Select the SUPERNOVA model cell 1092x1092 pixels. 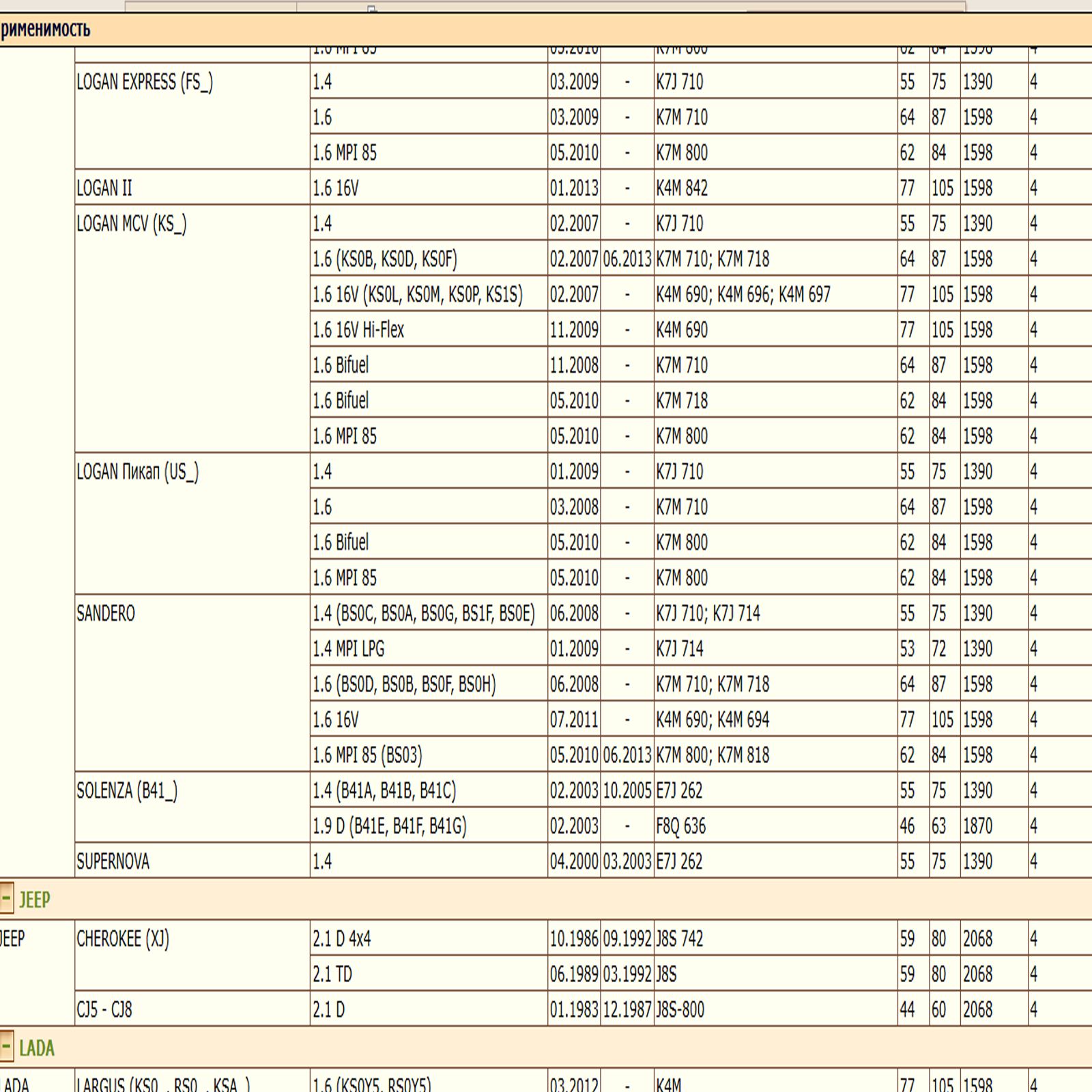click(113, 861)
